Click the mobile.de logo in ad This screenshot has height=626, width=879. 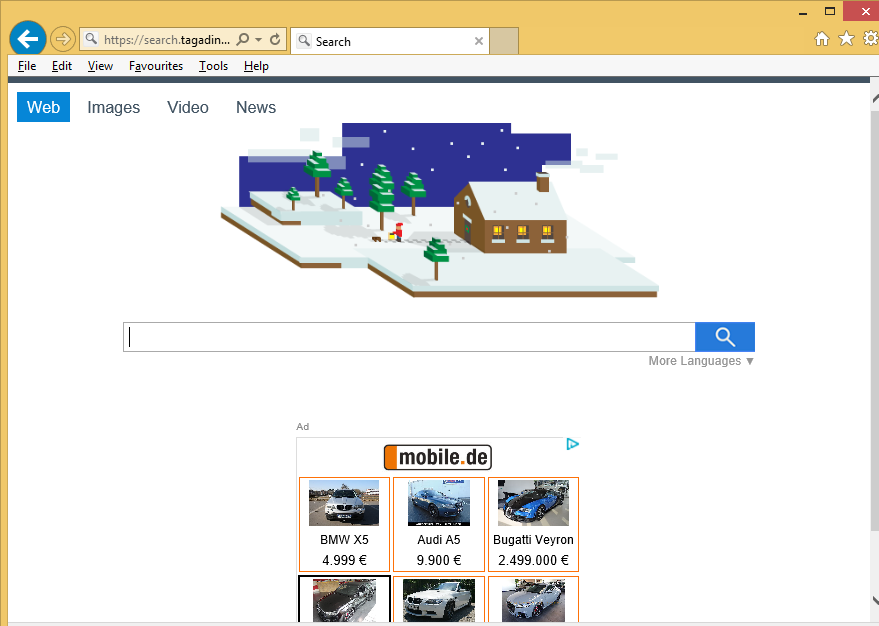pyautogui.click(x=438, y=458)
